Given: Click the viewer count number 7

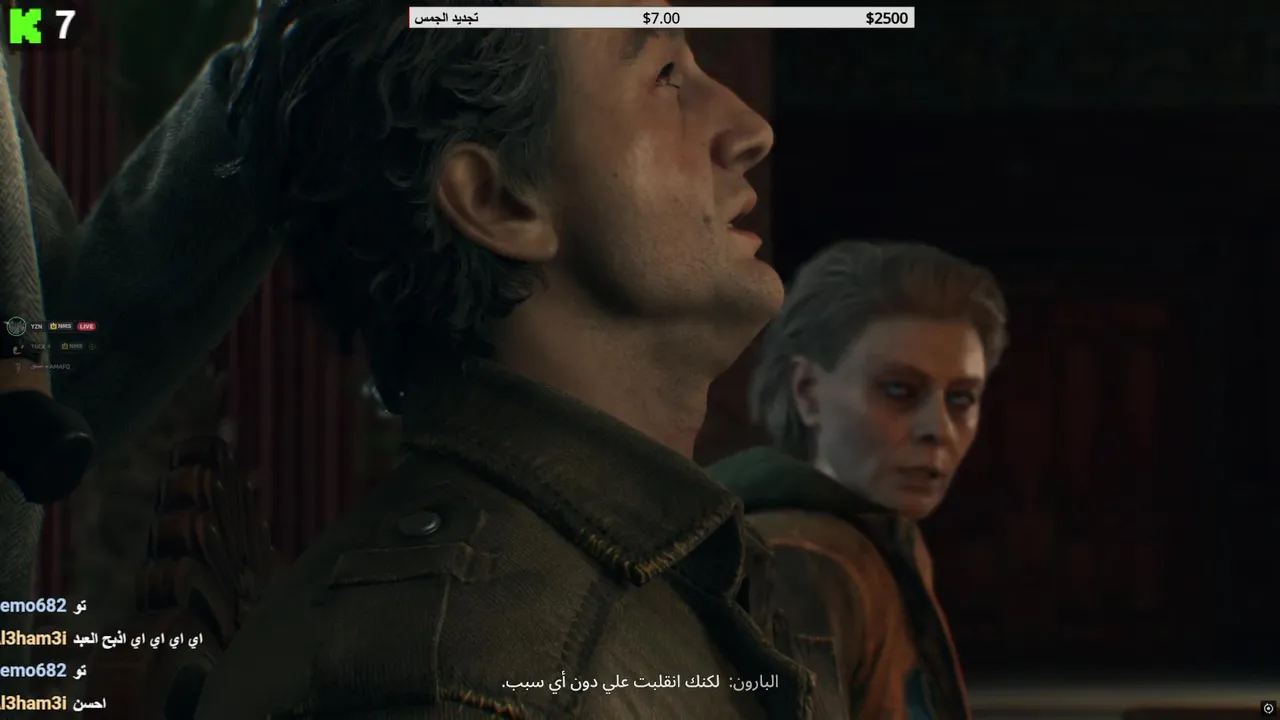Looking at the screenshot, I should (65, 25).
